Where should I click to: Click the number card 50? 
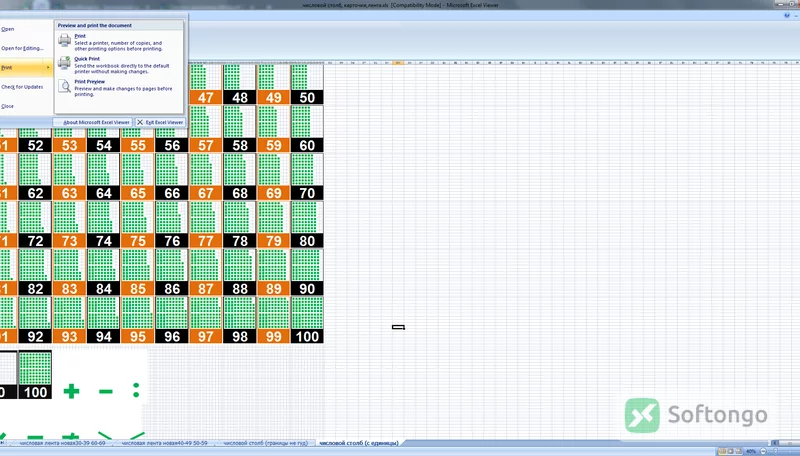tap(307, 84)
